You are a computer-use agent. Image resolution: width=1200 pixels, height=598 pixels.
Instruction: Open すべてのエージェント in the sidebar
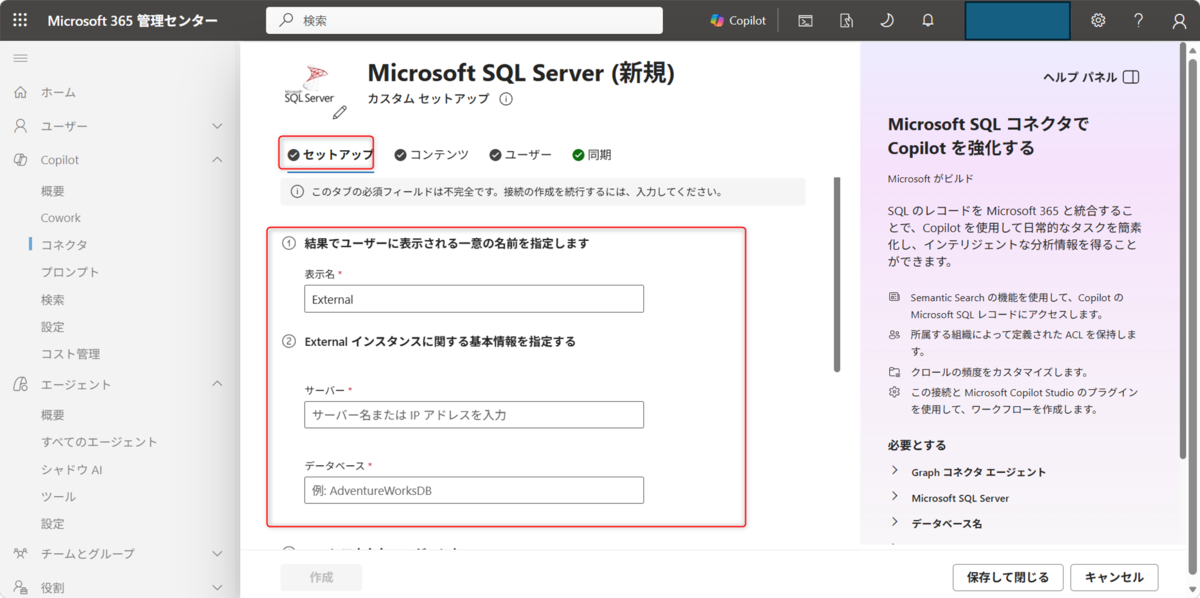pos(99,442)
